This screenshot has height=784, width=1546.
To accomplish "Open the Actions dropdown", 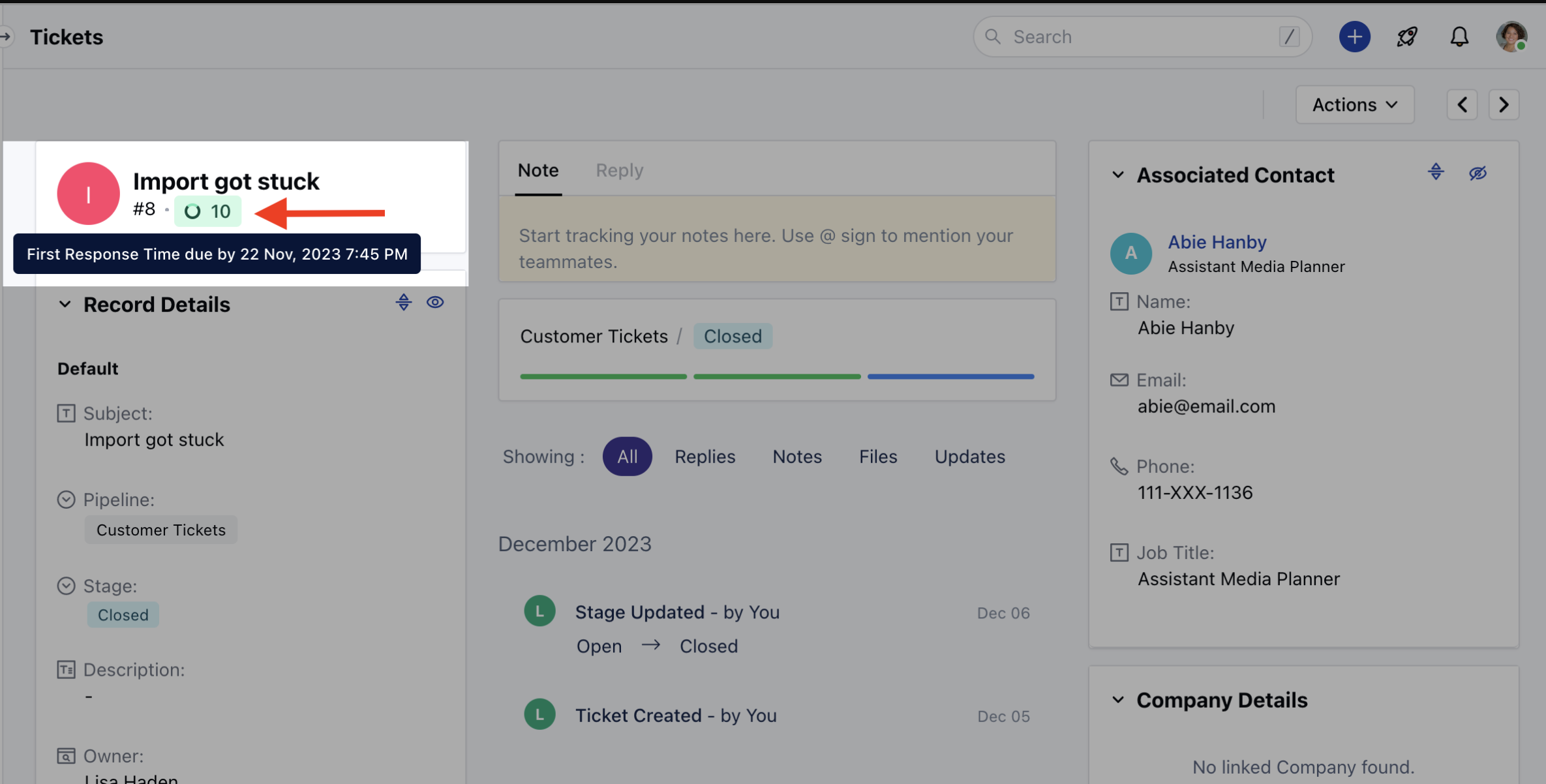I will coord(1354,105).
